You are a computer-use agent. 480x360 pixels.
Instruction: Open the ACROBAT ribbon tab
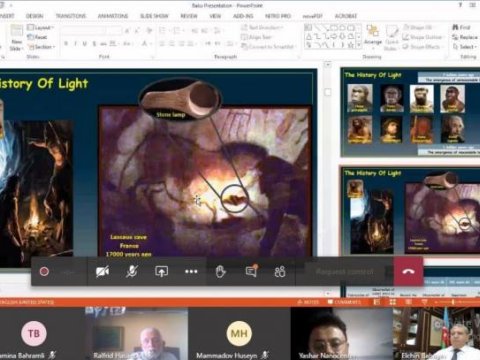346,16
